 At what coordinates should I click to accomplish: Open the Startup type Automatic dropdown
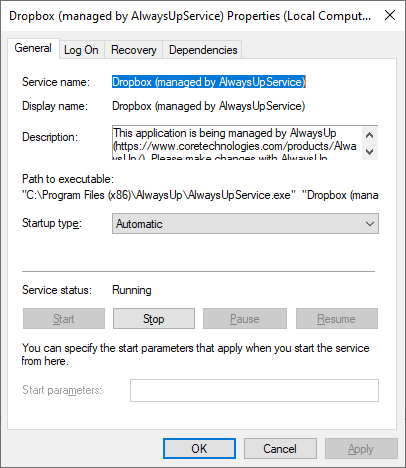pyautogui.click(x=245, y=224)
